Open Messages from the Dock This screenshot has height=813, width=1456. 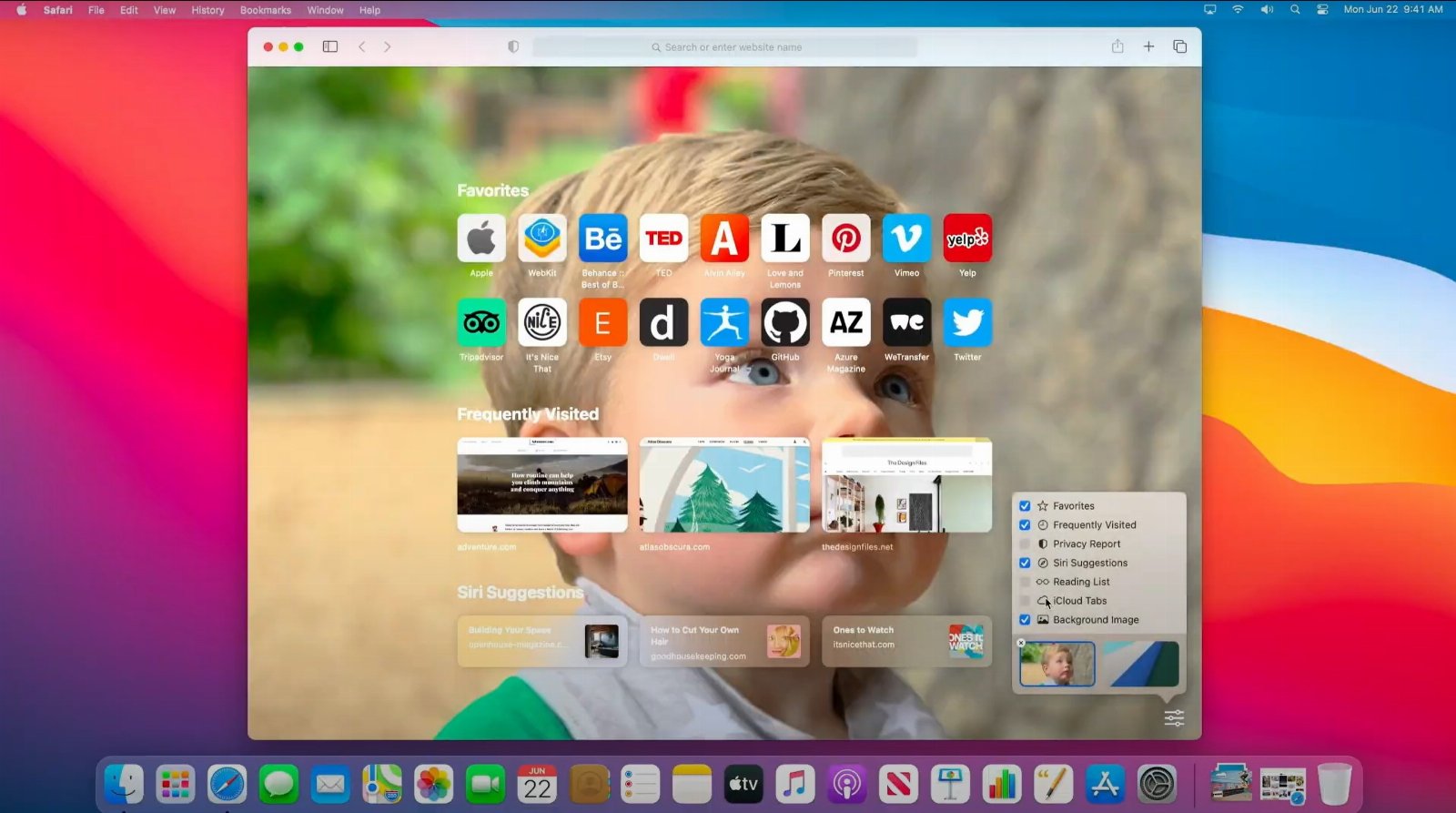(278, 784)
